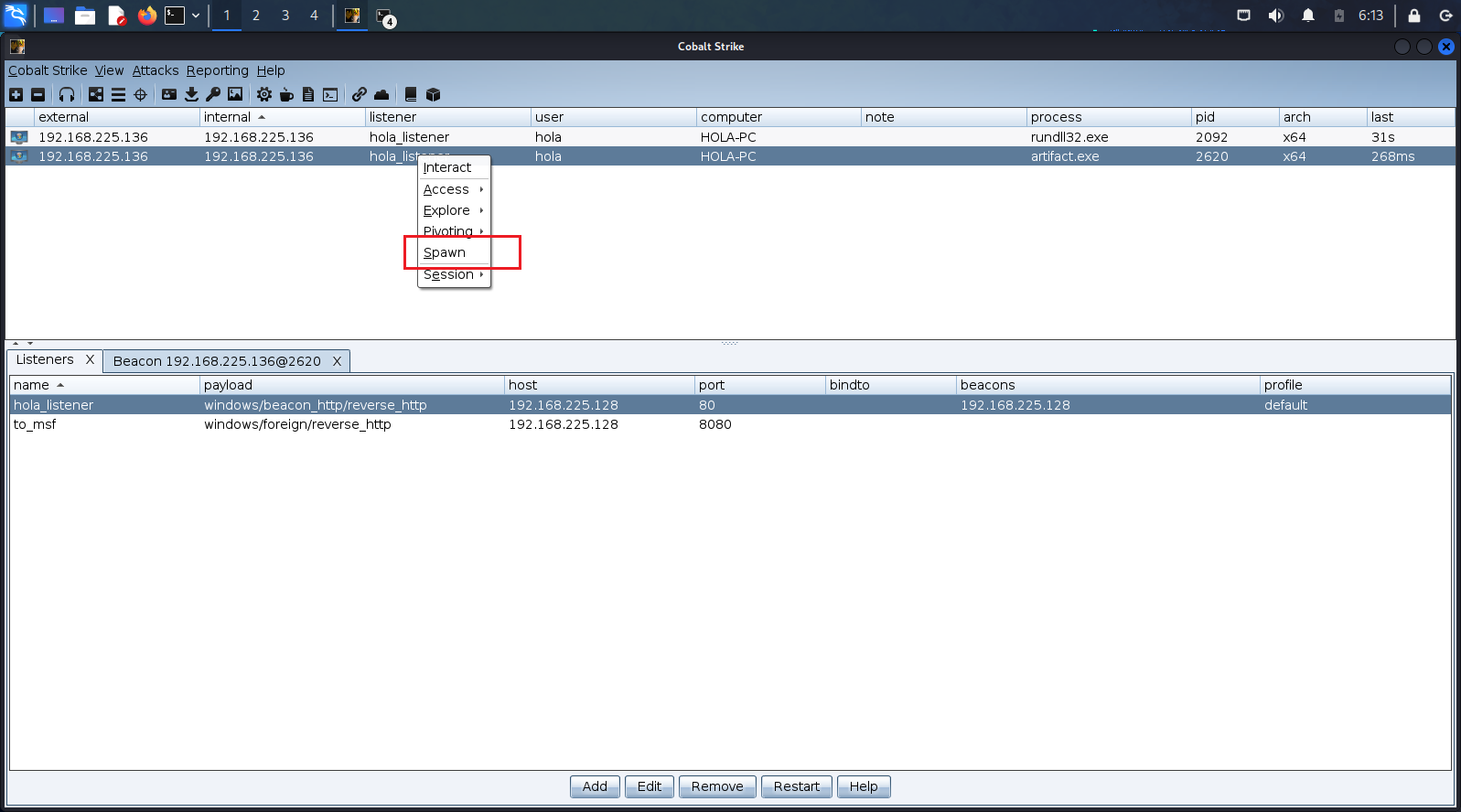Click the Add listener button
This screenshot has height=812, width=1461.
pyautogui.click(x=595, y=786)
